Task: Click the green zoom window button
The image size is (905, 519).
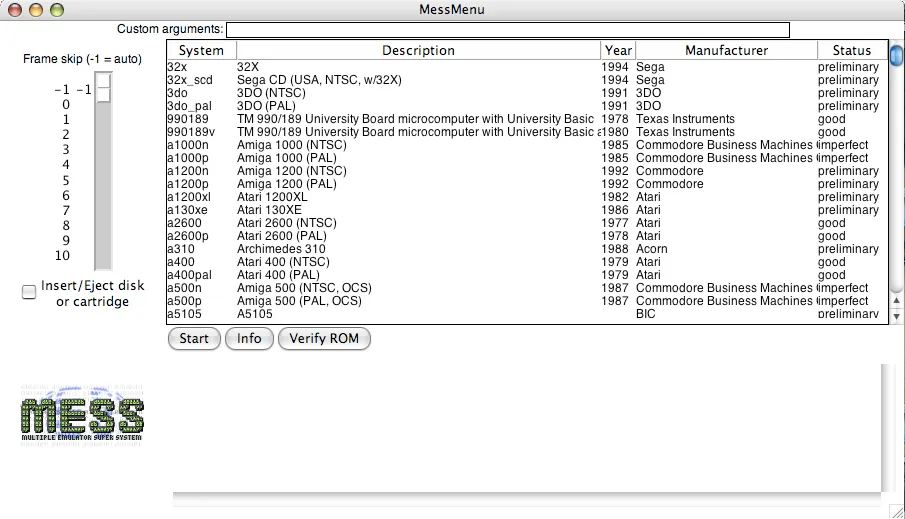Action: [57, 10]
